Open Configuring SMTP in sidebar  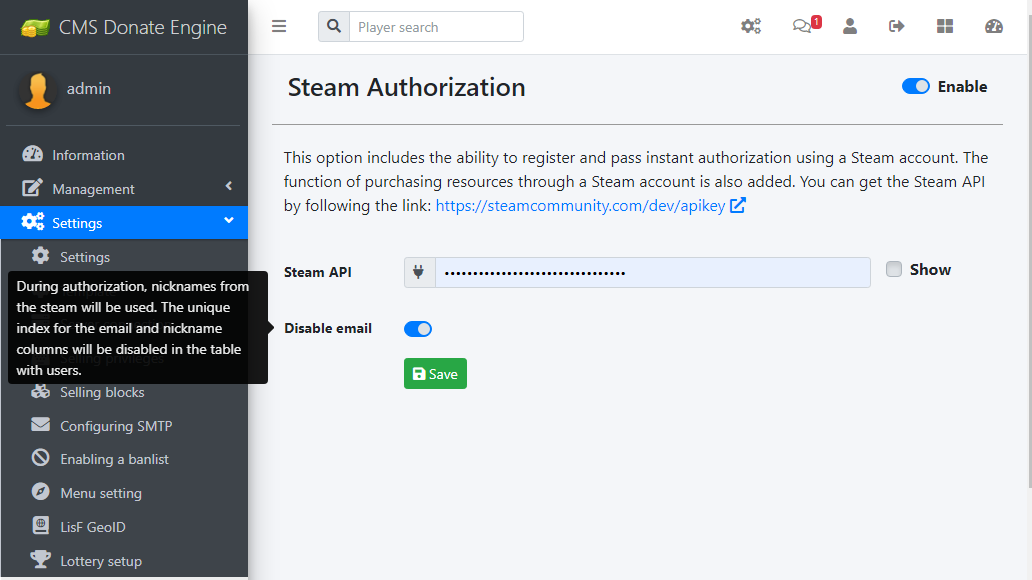click(x=116, y=426)
